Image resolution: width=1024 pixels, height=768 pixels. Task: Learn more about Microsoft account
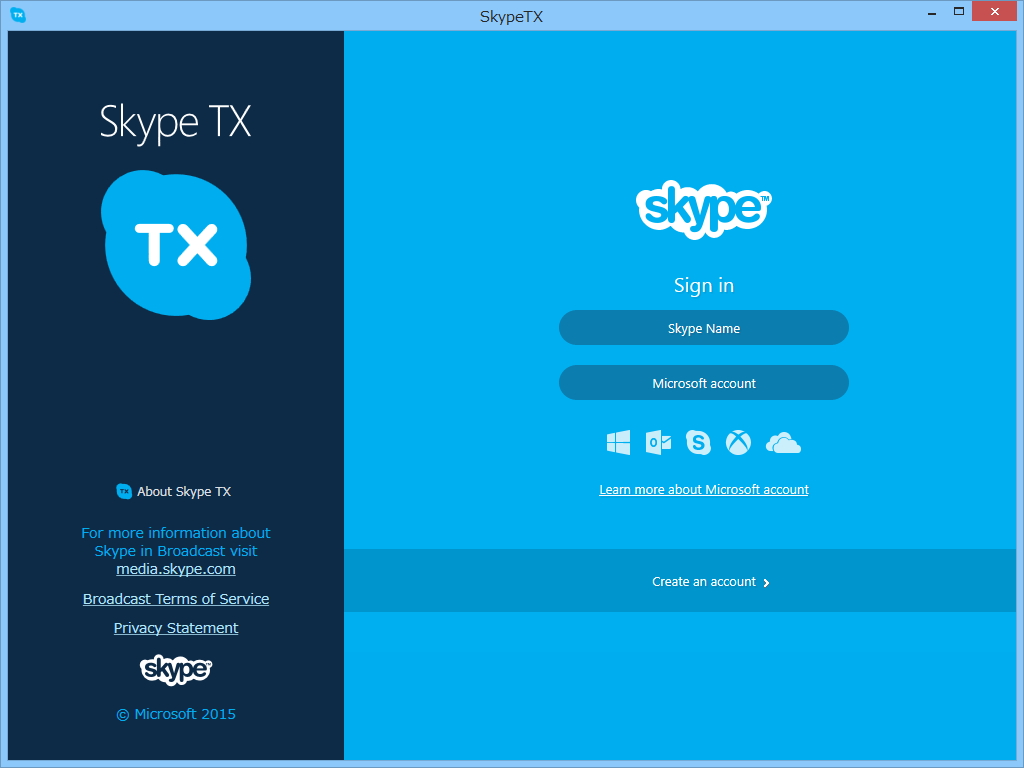(703, 489)
